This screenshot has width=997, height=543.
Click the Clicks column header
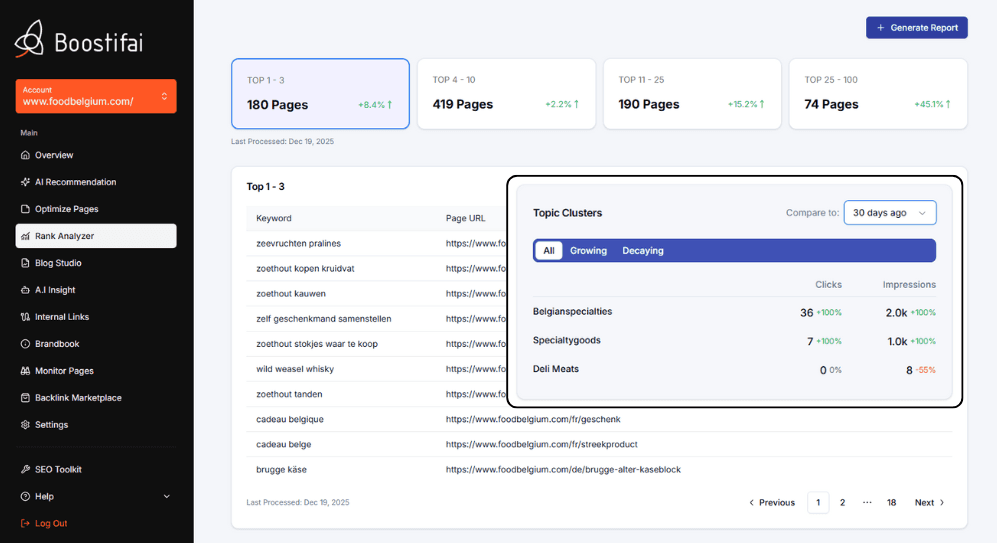[829, 284]
